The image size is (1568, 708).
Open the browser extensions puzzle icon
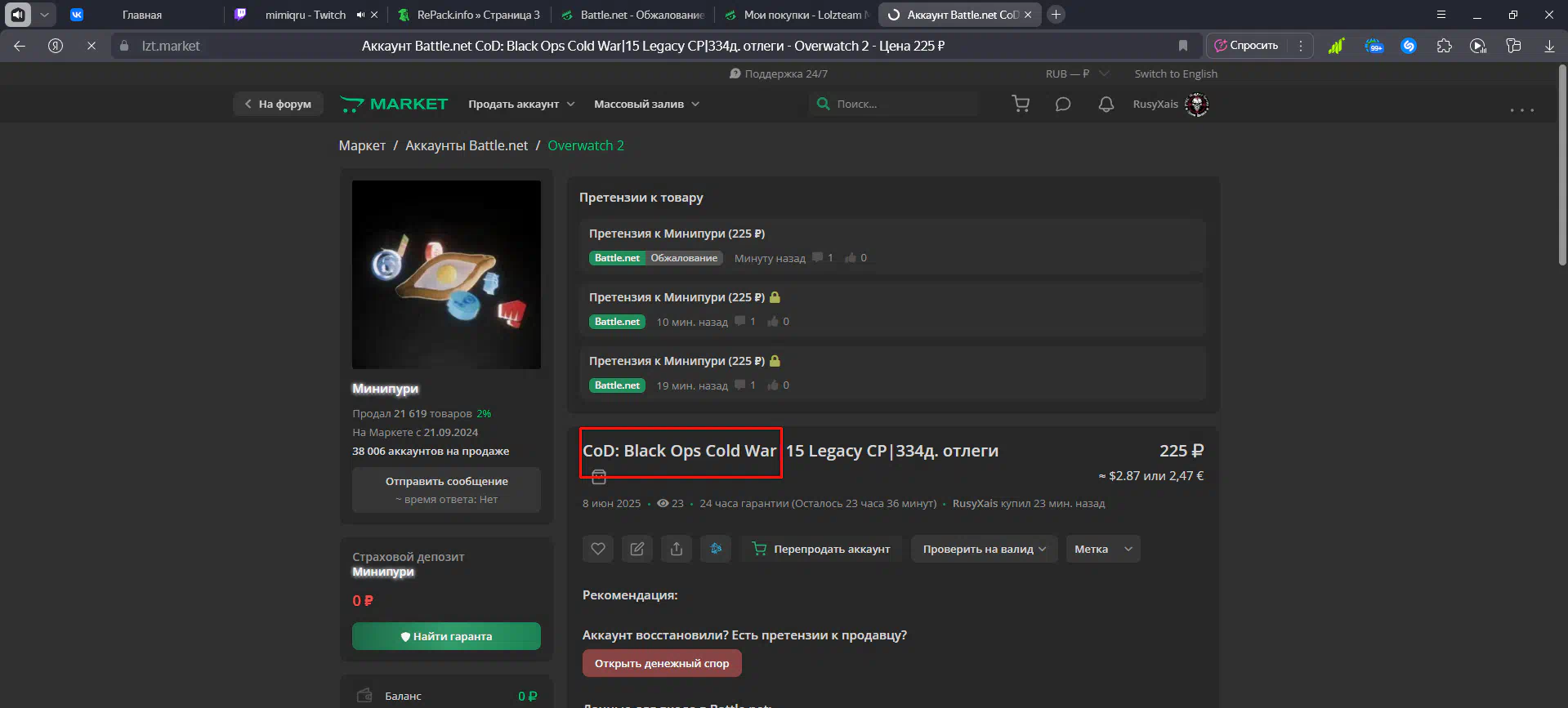1444,46
